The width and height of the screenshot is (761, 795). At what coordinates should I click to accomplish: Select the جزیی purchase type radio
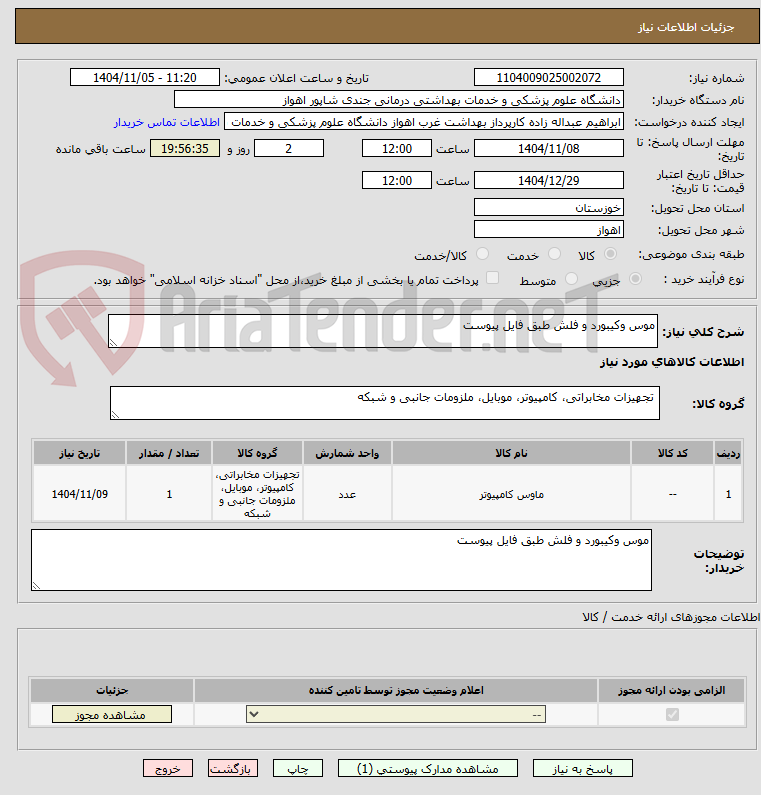point(635,279)
